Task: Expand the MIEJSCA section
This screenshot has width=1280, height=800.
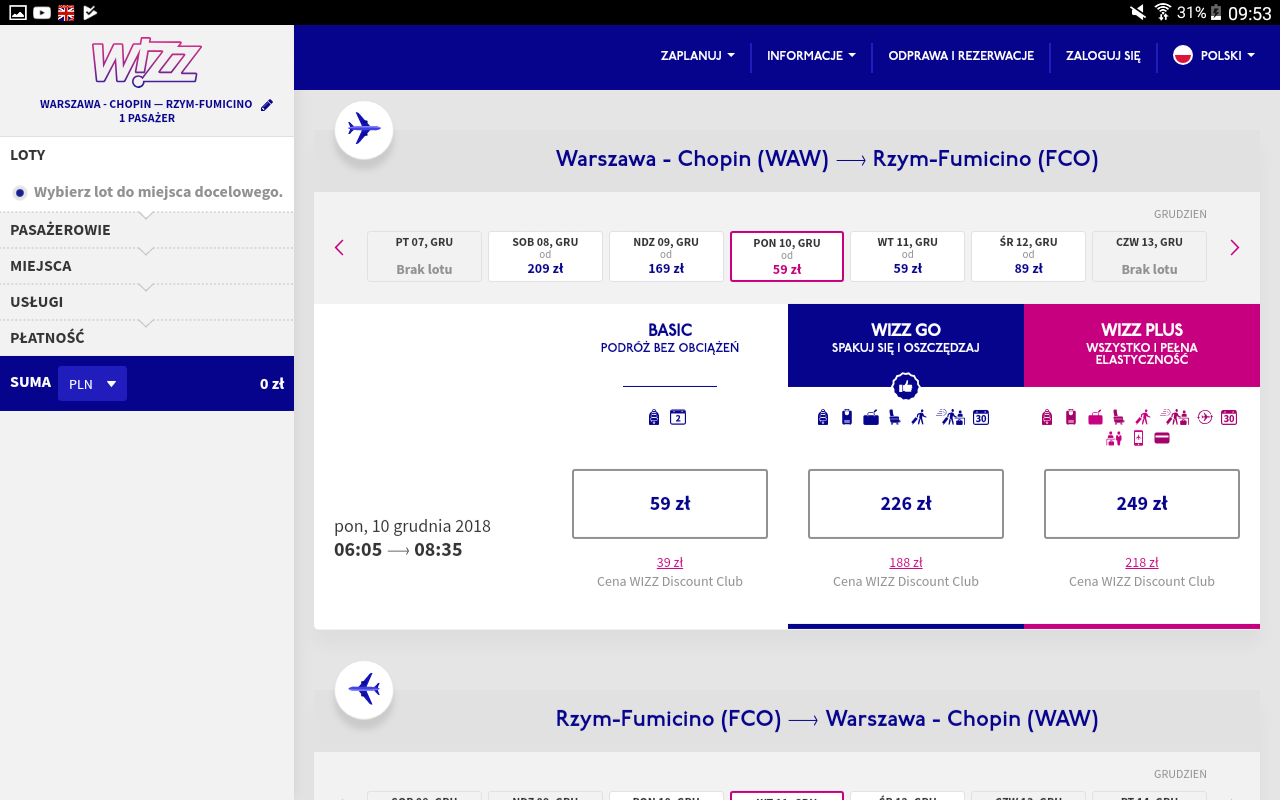Action: (x=147, y=266)
